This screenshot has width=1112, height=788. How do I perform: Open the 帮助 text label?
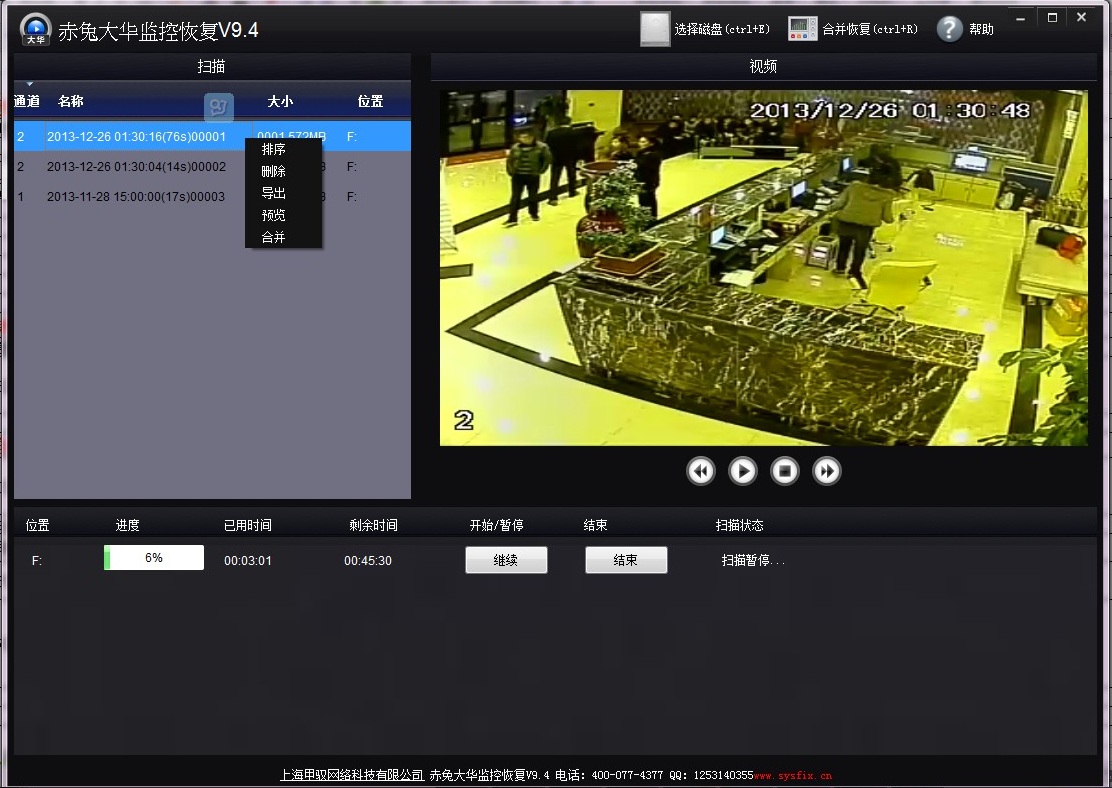[x=982, y=29]
